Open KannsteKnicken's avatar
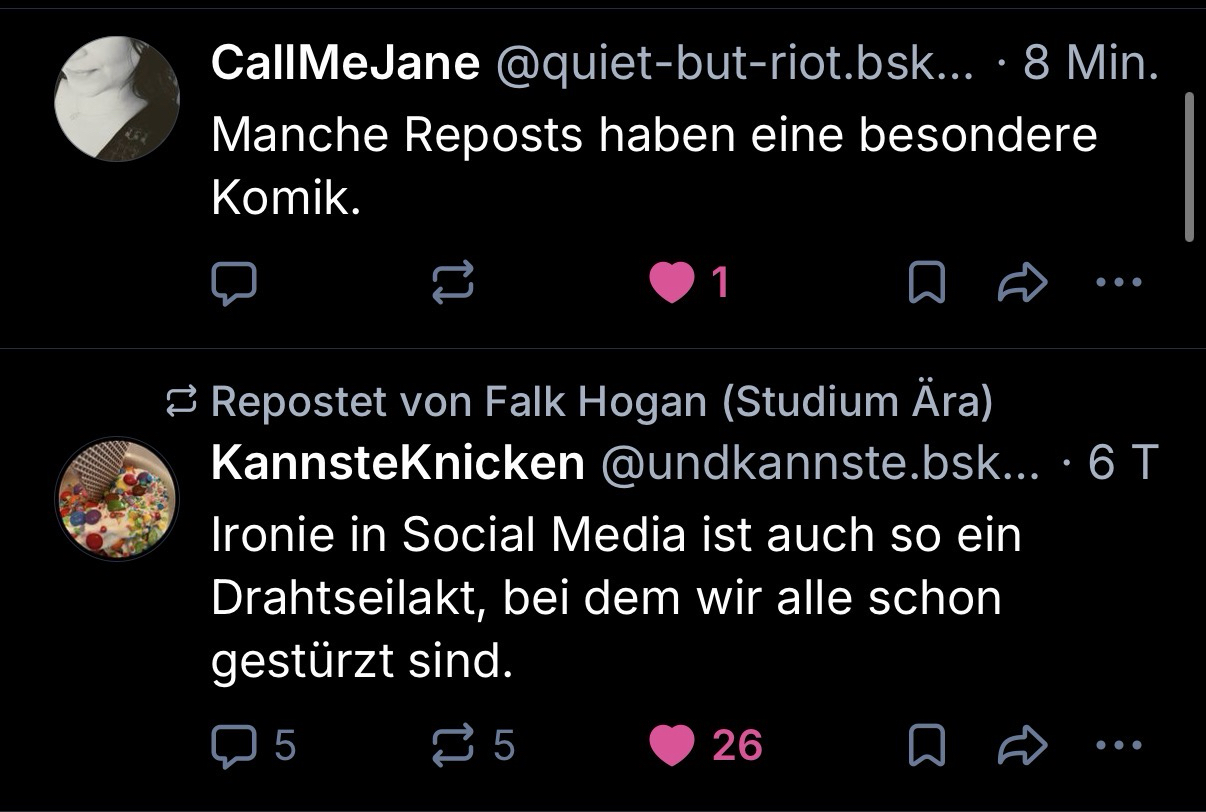This screenshot has width=1206, height=812. click(x=116, y=498)
